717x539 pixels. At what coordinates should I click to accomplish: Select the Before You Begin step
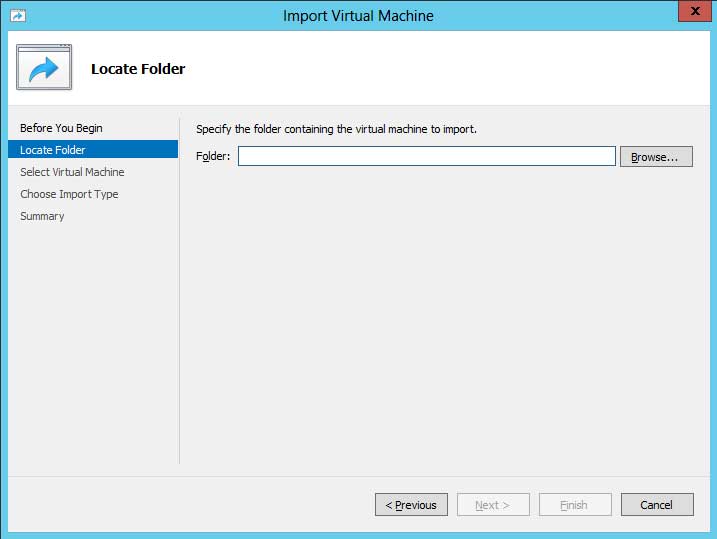(x=61, y=128)
